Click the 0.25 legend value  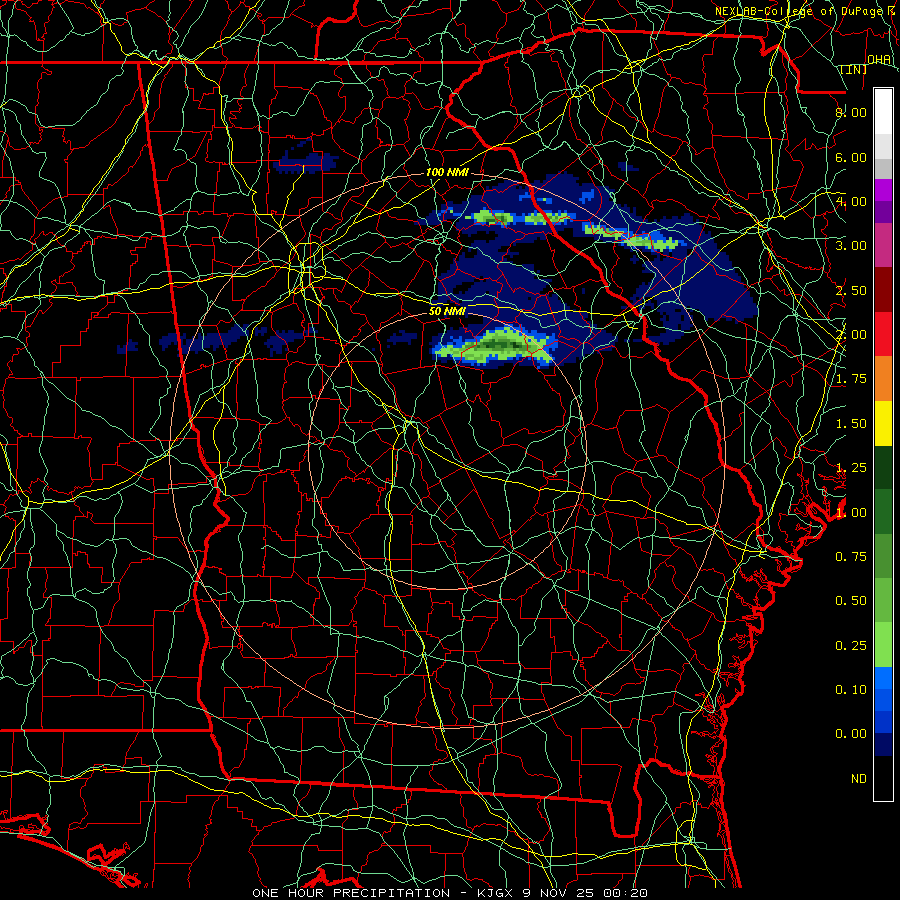tap(851, 646)
